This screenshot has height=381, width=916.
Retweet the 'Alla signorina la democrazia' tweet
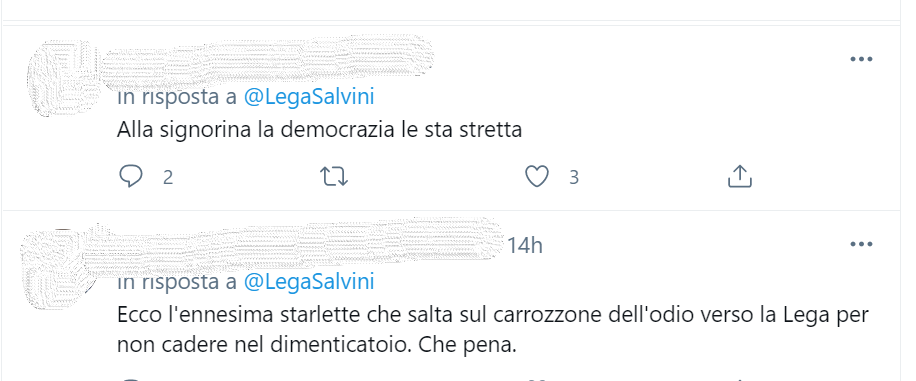click(x=335, y=176)
